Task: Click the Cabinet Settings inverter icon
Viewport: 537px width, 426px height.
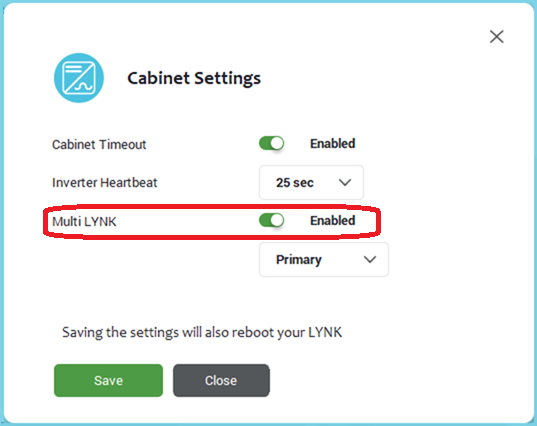Action: [79, 78]
